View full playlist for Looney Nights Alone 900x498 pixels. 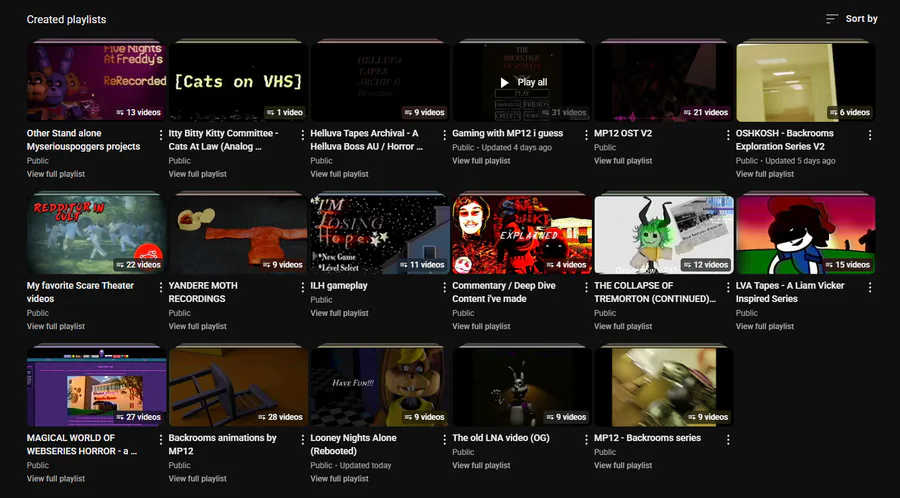(x=339, y=478)
